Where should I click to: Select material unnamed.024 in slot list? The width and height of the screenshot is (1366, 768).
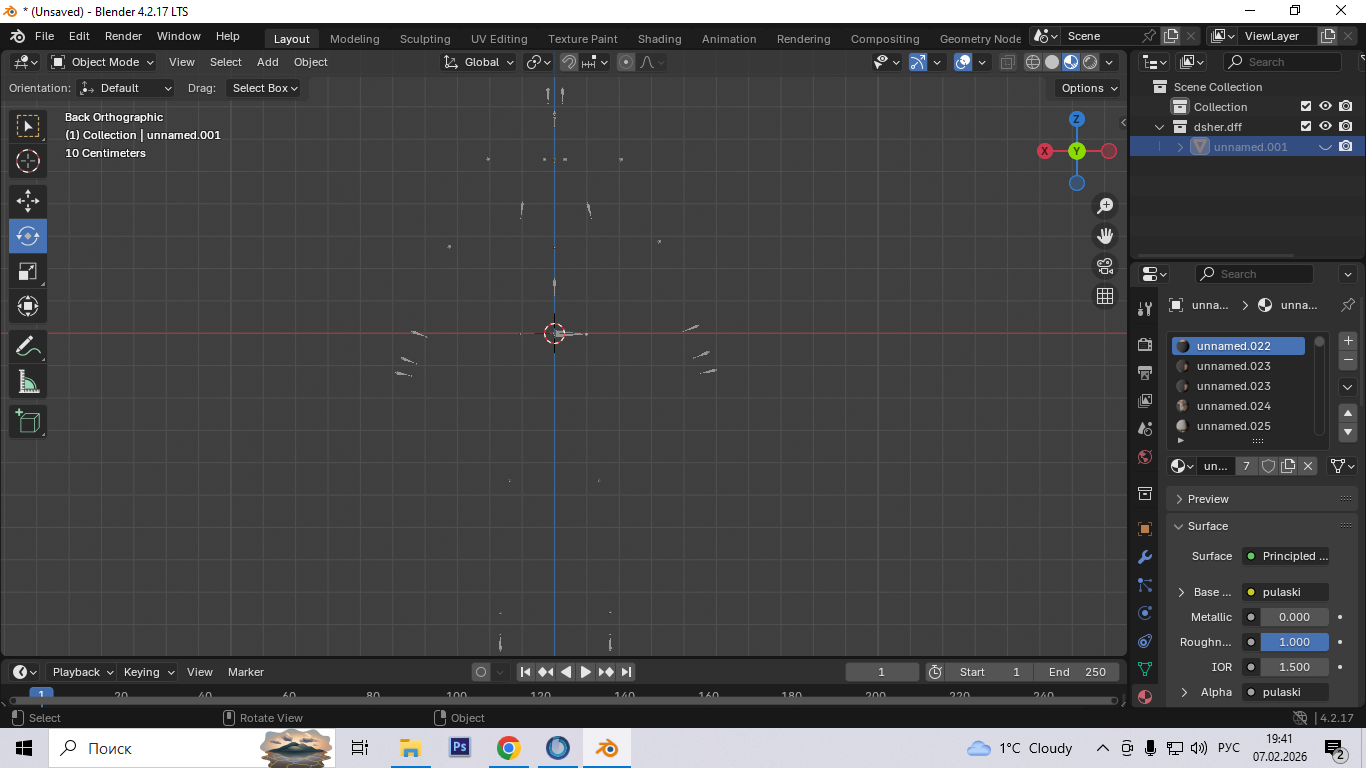tap(1233, 406)
